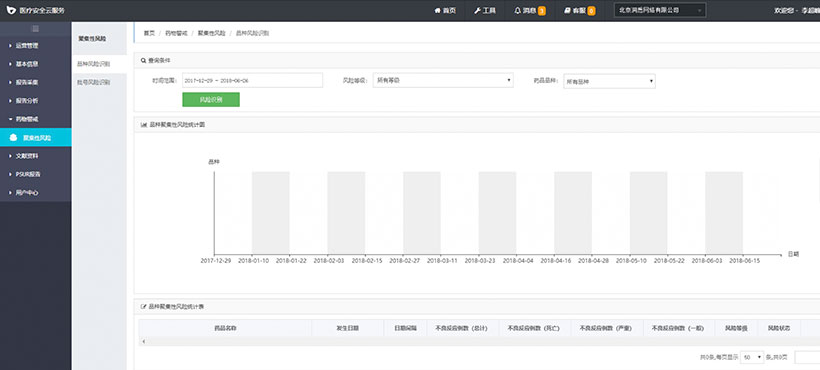
Task: Click the home icon in top navigation
Action: click(437, 10)
